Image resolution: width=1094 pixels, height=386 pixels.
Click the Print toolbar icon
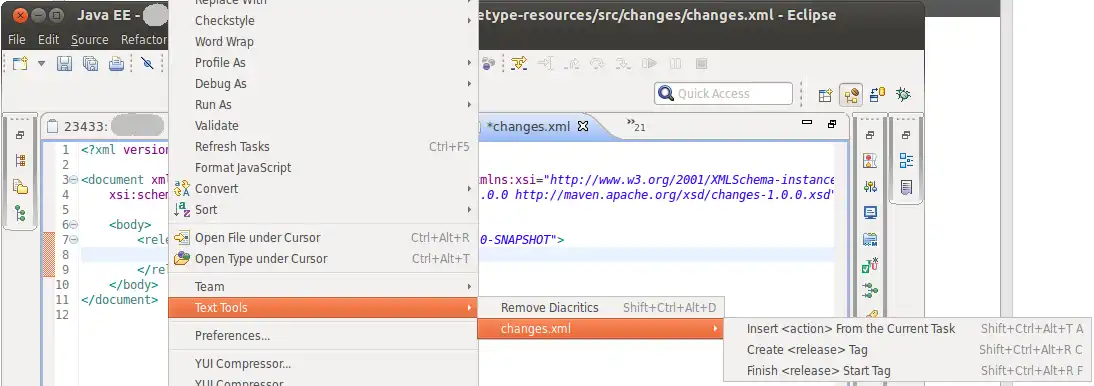117,64
